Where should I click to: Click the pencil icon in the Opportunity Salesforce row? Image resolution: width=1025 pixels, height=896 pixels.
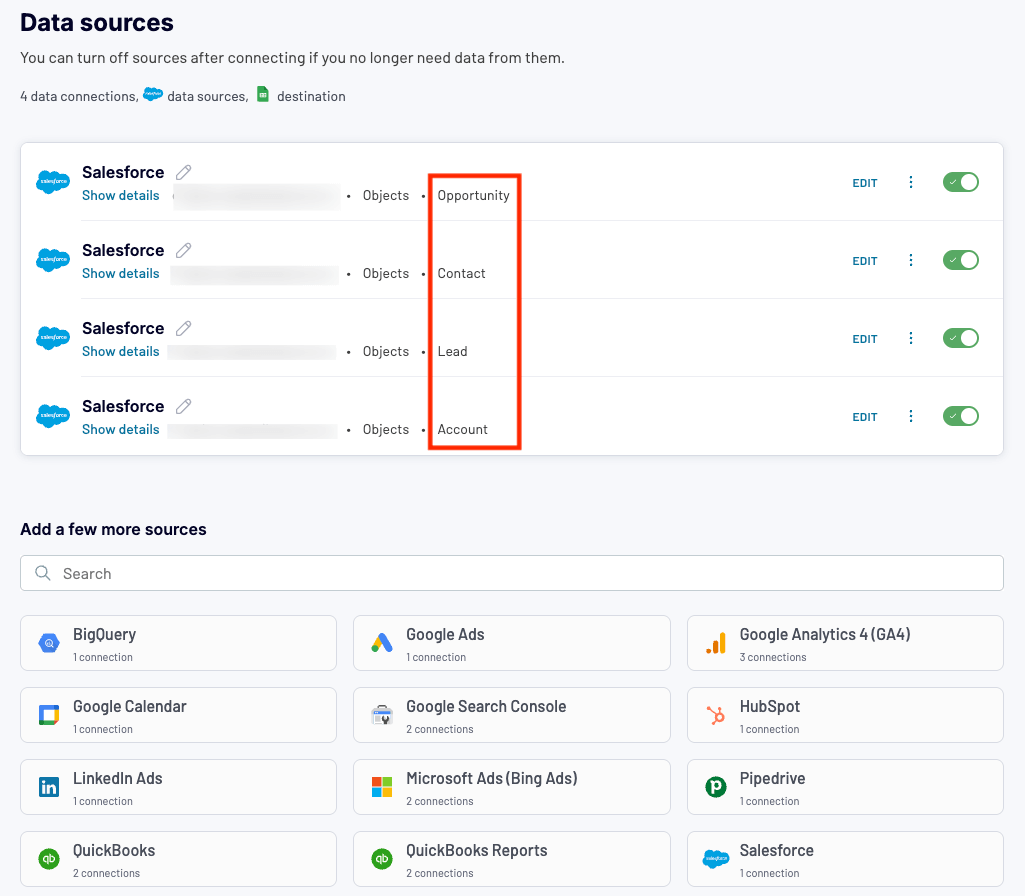point(184,173)
